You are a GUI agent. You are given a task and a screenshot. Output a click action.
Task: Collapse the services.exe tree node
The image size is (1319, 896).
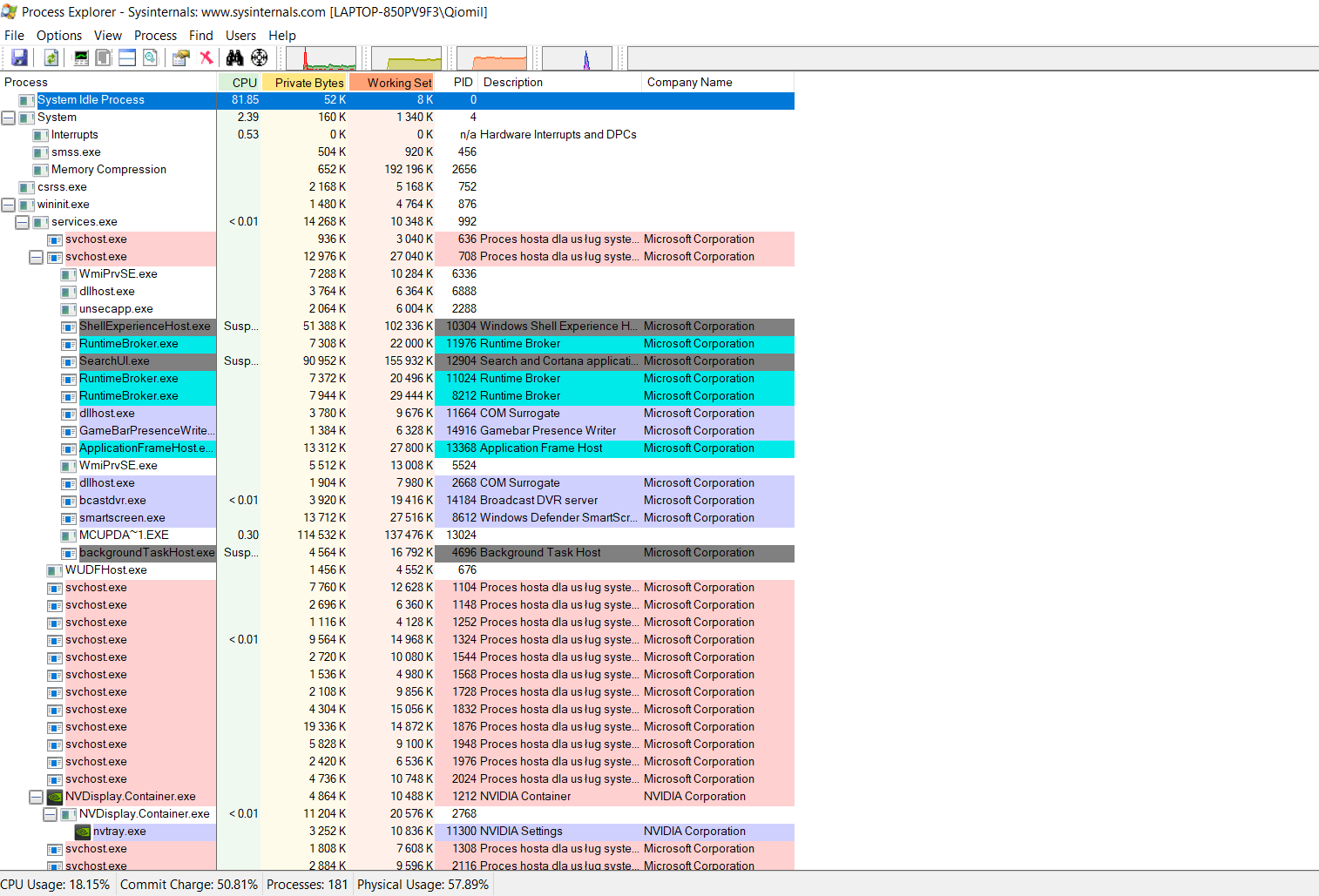point(23,222)
